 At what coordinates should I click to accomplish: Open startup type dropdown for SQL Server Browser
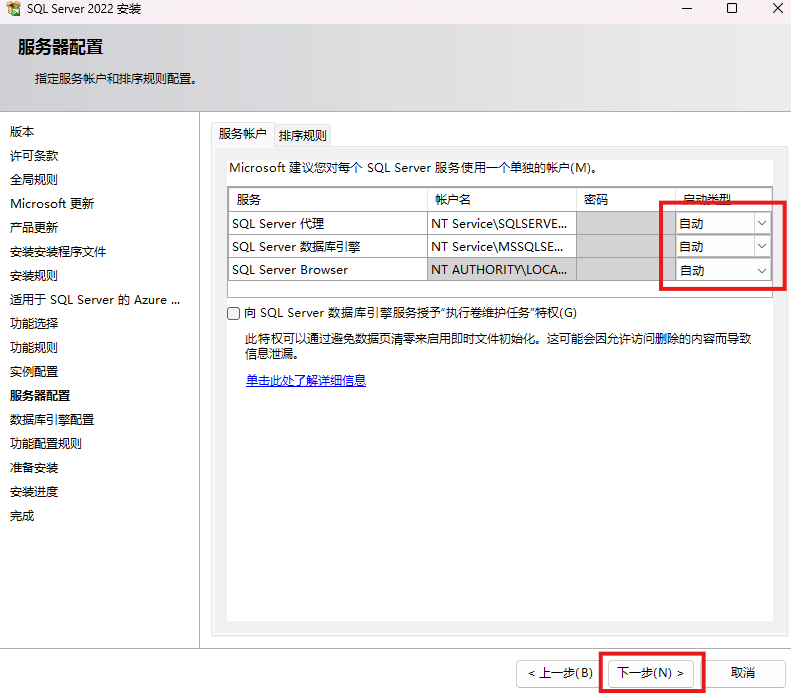761,270
